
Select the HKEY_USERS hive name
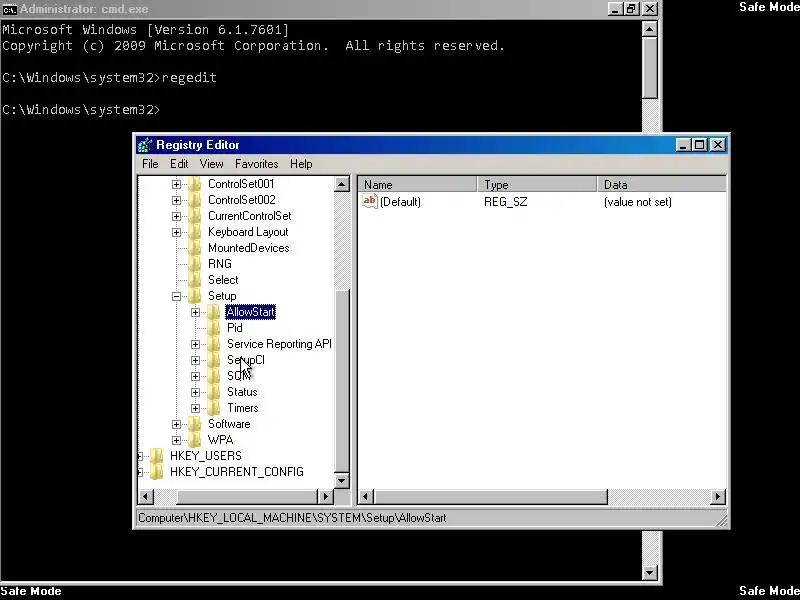click(x=206, y=456)
